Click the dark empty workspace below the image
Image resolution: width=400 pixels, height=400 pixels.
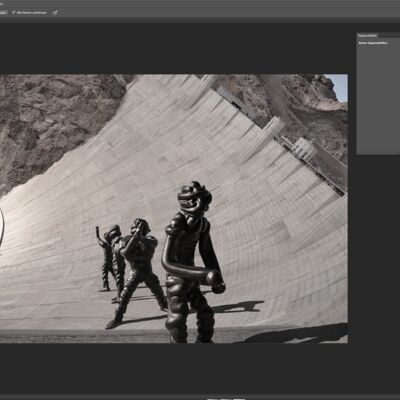coord(200,368)
